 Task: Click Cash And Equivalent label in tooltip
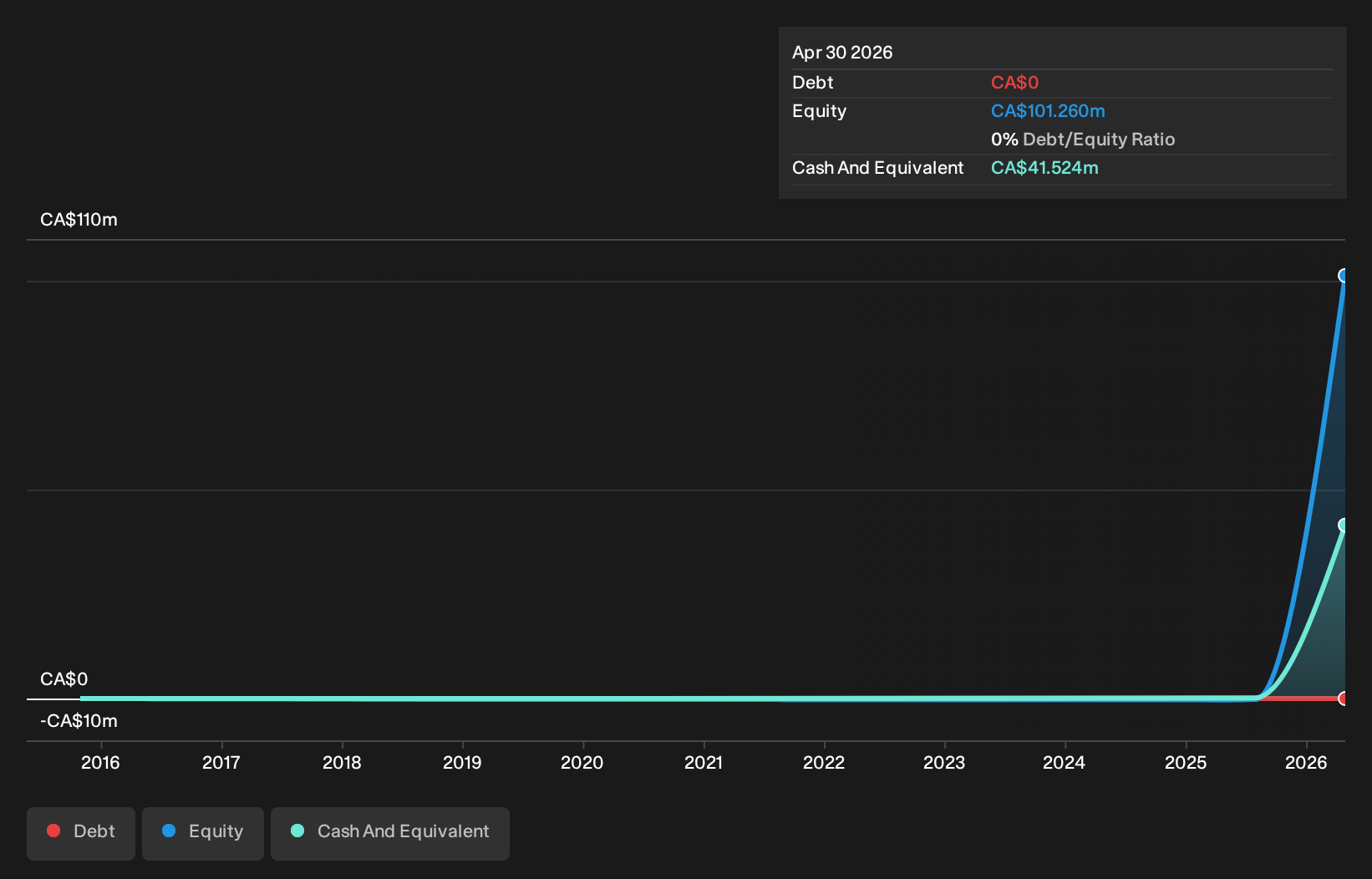(877, 168)
